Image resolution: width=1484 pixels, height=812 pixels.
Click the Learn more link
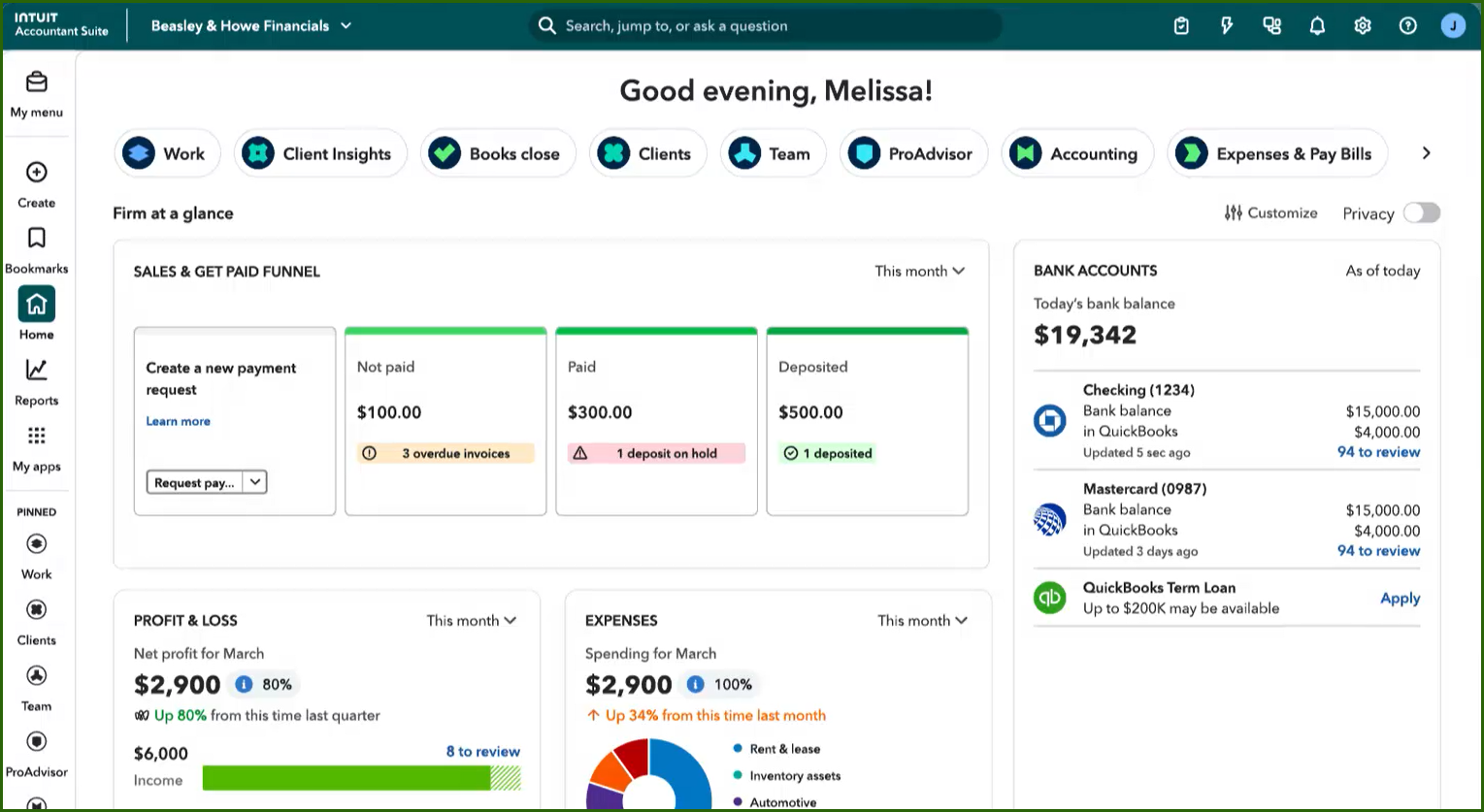178,421
